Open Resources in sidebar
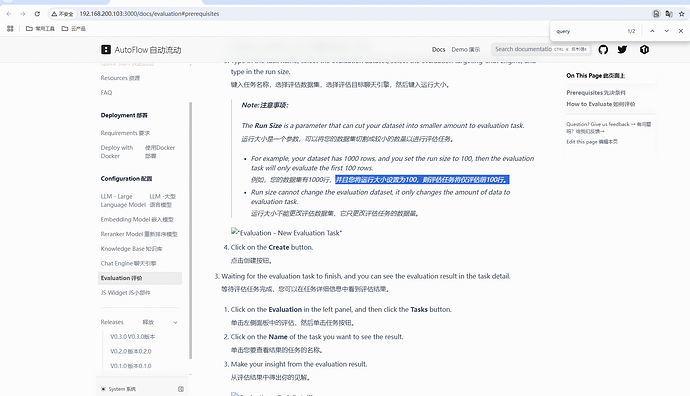Image resolution: width=690 pixels, height=396 pixels. (120, 78)
